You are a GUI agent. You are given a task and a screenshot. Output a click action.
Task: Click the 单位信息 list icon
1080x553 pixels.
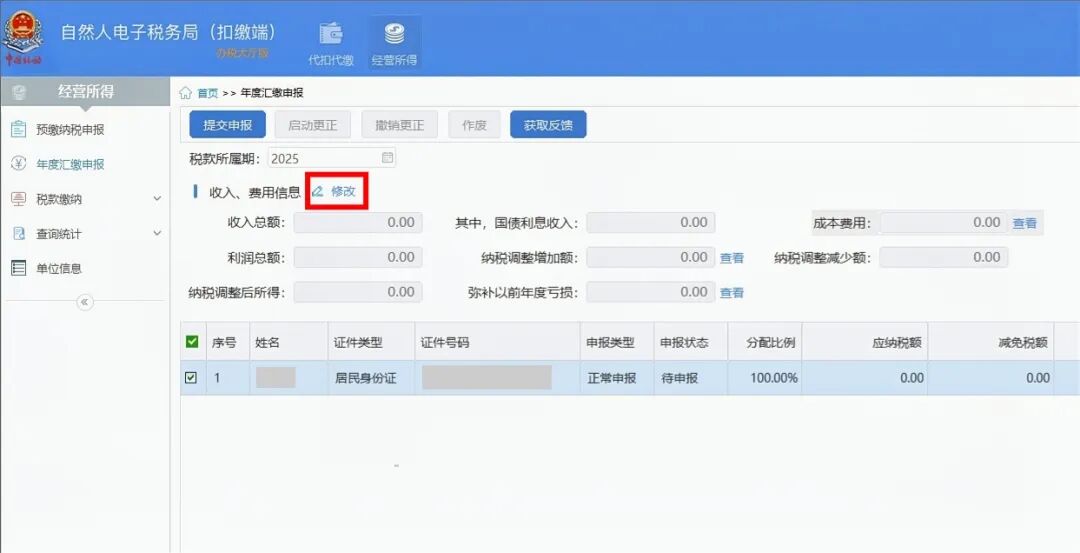[x=18, y=268]
